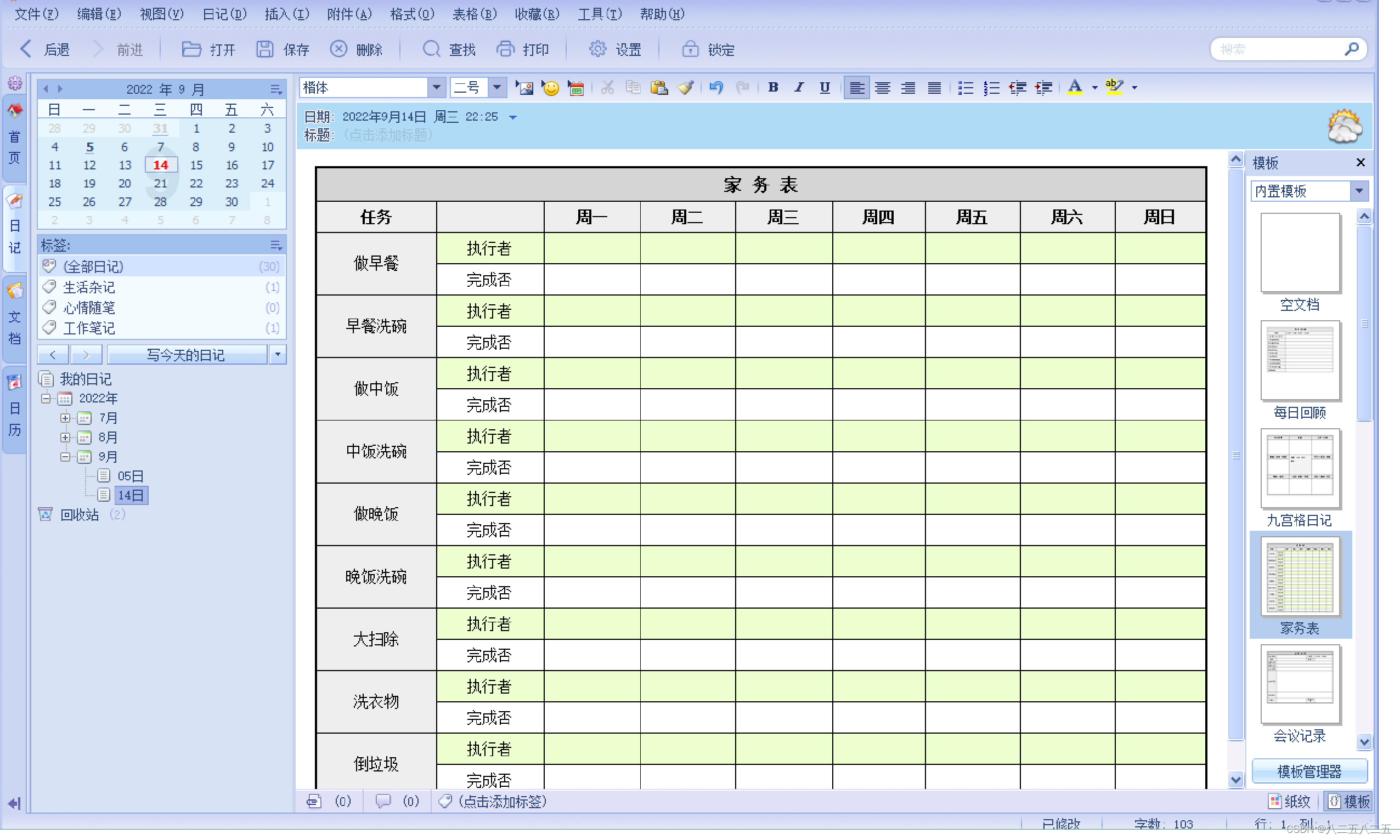
Task: Click the format painter brush icon
Action: 685,88
